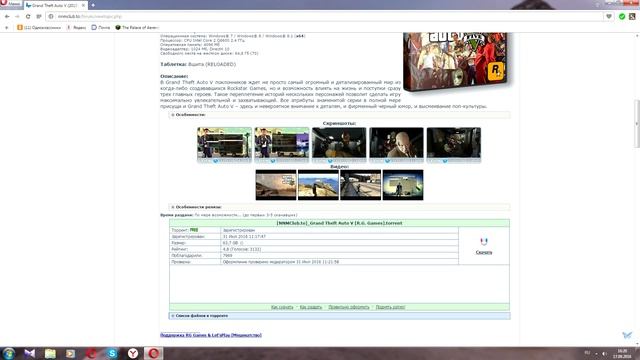Click the site info globe icon
This screenshot has width=640, height=360.
point(51,16)
